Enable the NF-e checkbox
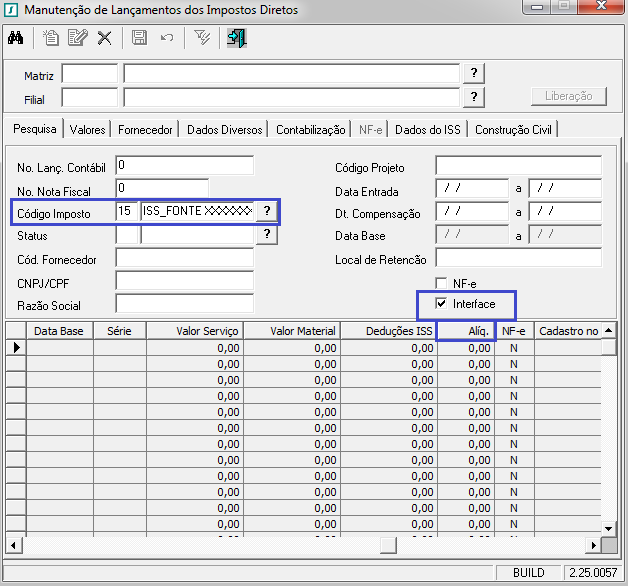The height and width of the screenshot is (586, 628). (x=441, y=284)
